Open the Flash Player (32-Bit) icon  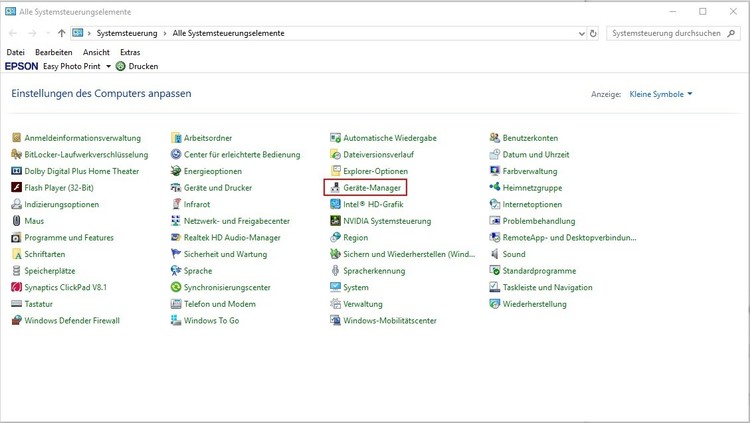click(x=16, y=188)
